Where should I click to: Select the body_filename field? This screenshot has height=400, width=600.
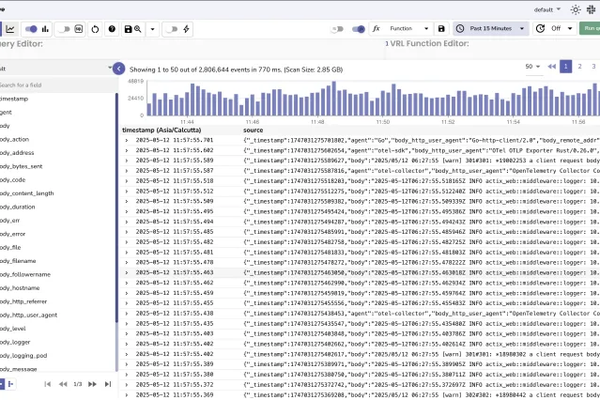(x=18, y=261)
